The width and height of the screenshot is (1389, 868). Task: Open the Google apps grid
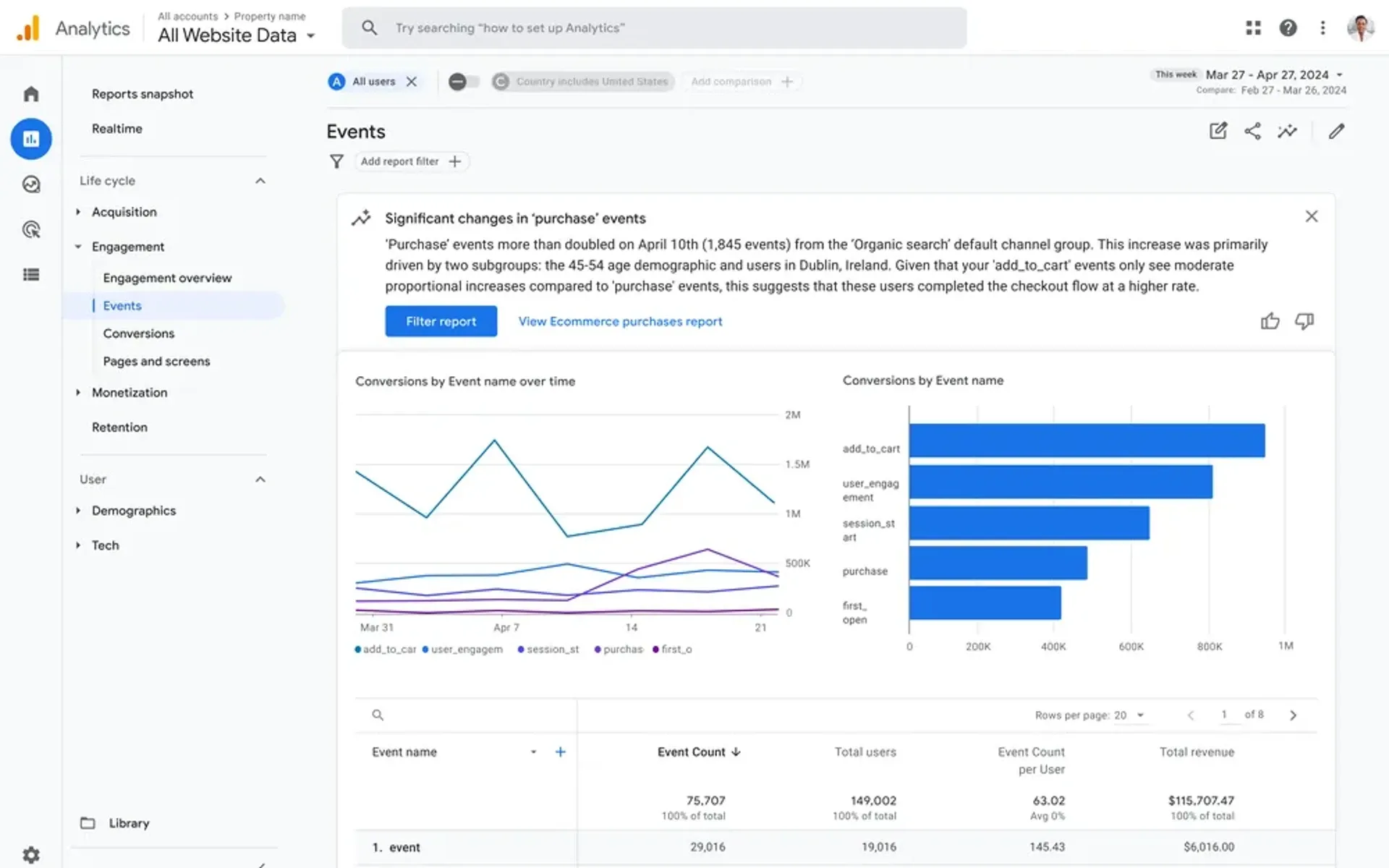point(1253,28)
